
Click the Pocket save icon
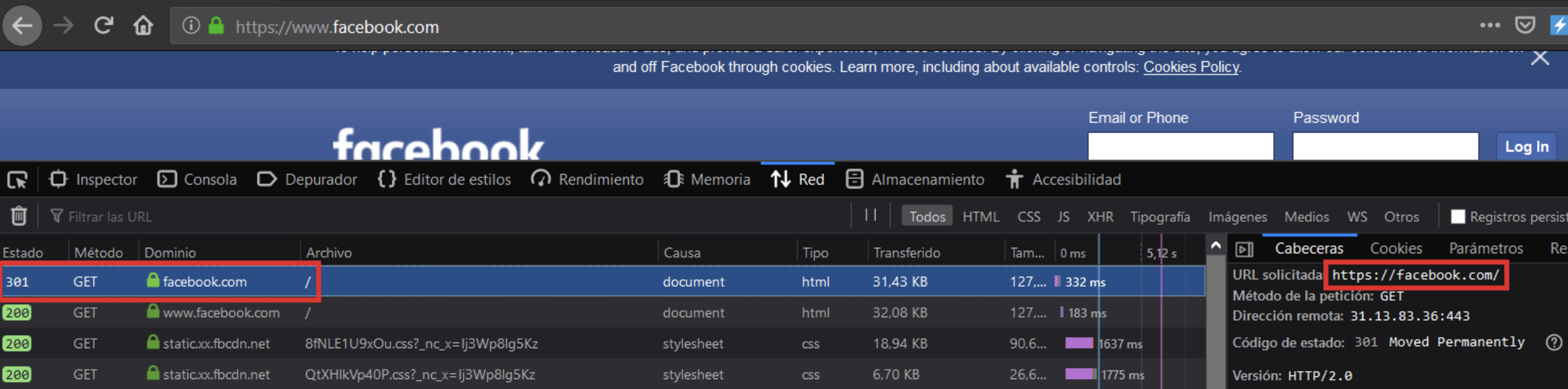pyautogui.click(x=1525, y=25)
